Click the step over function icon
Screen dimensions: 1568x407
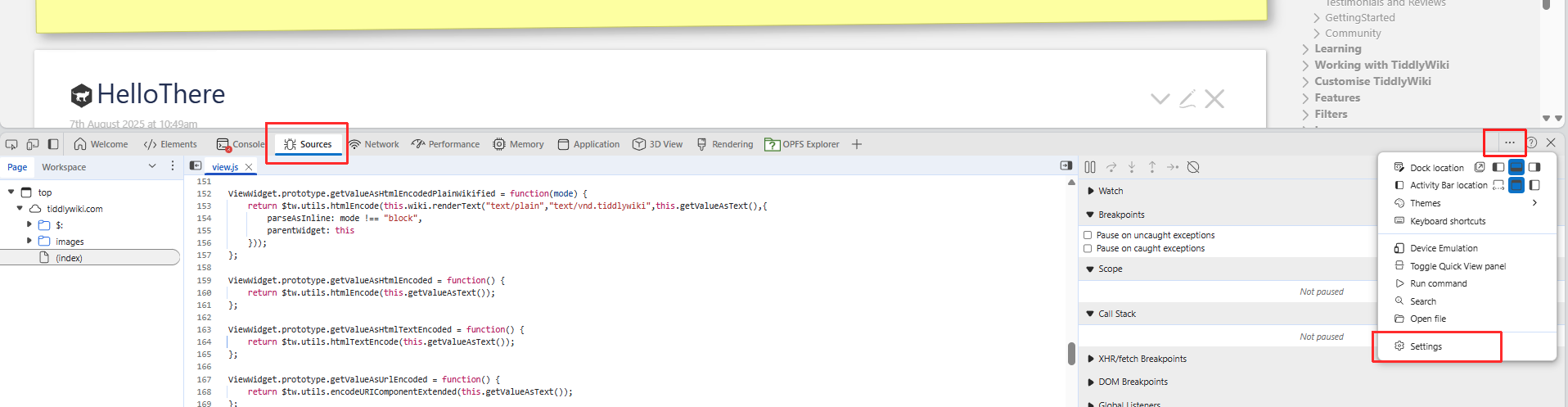1111,167
